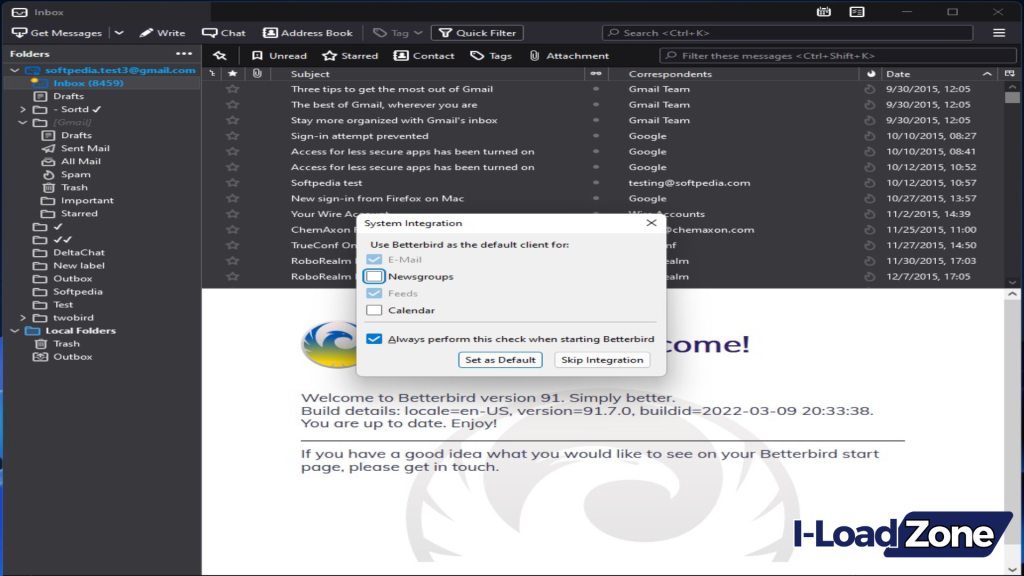Enable the Newsgroups checkbox

375,276
